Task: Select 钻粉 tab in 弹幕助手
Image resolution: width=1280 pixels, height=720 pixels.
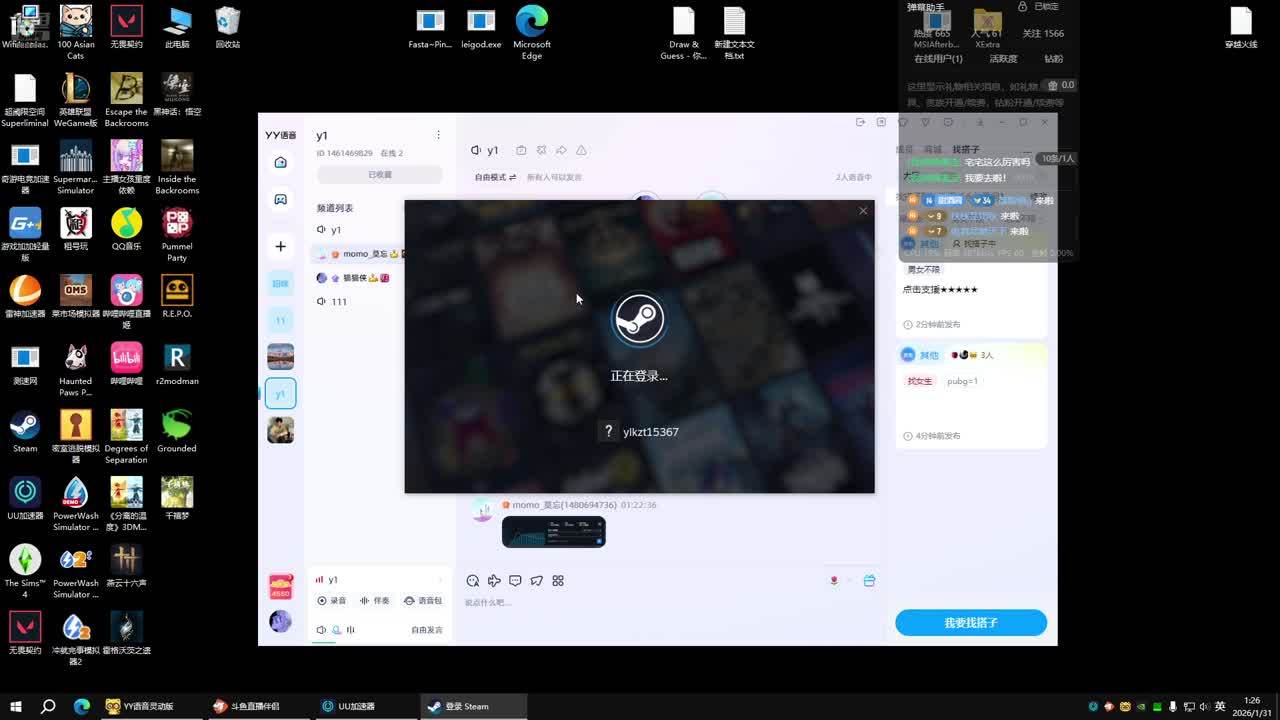Action: (x=1054, y=59)
